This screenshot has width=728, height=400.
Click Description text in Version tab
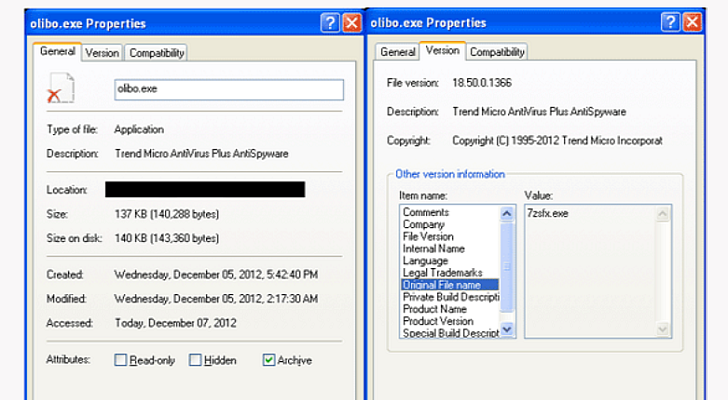539,112
